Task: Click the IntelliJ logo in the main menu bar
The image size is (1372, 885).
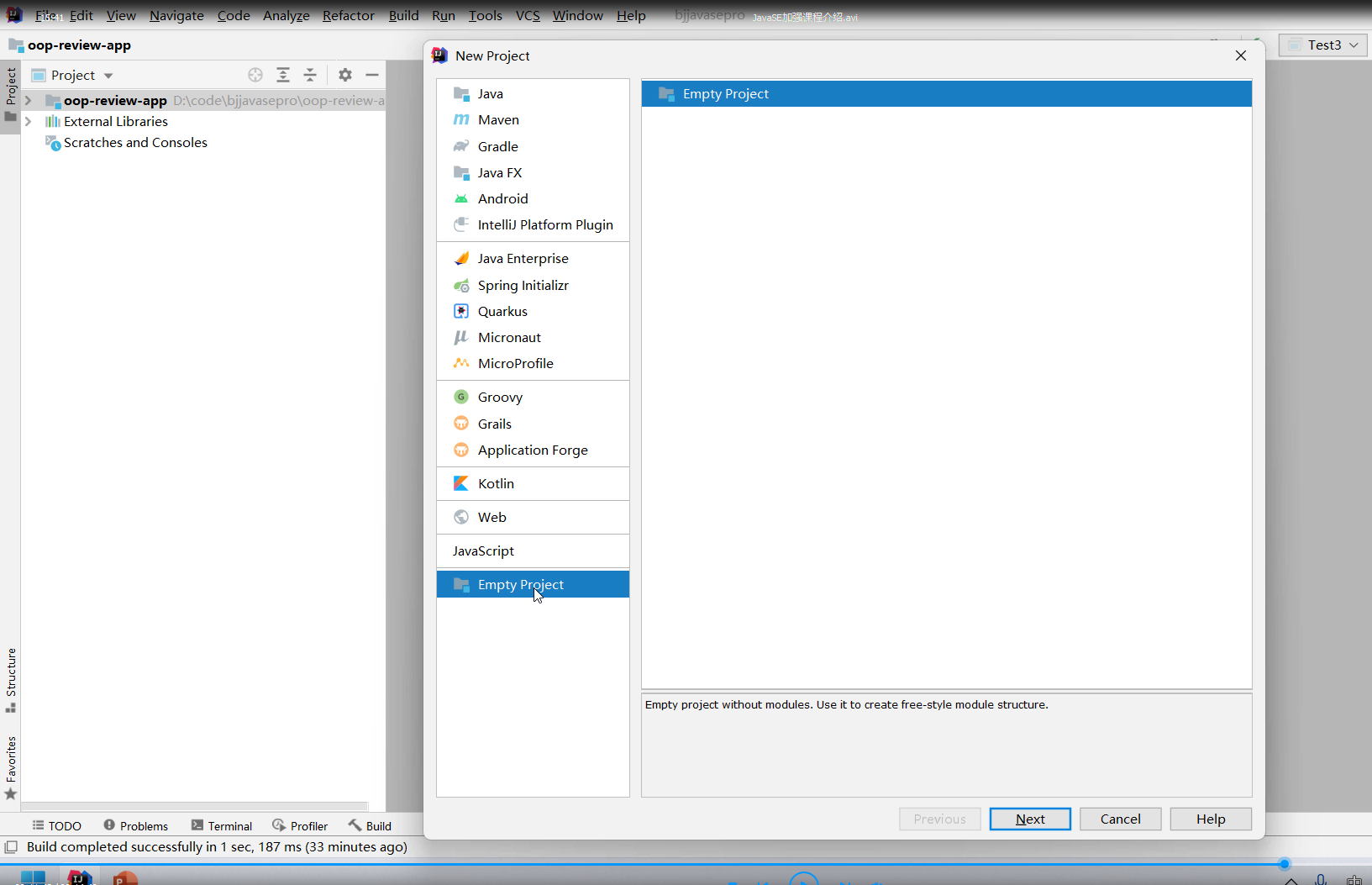Action: 14,14
